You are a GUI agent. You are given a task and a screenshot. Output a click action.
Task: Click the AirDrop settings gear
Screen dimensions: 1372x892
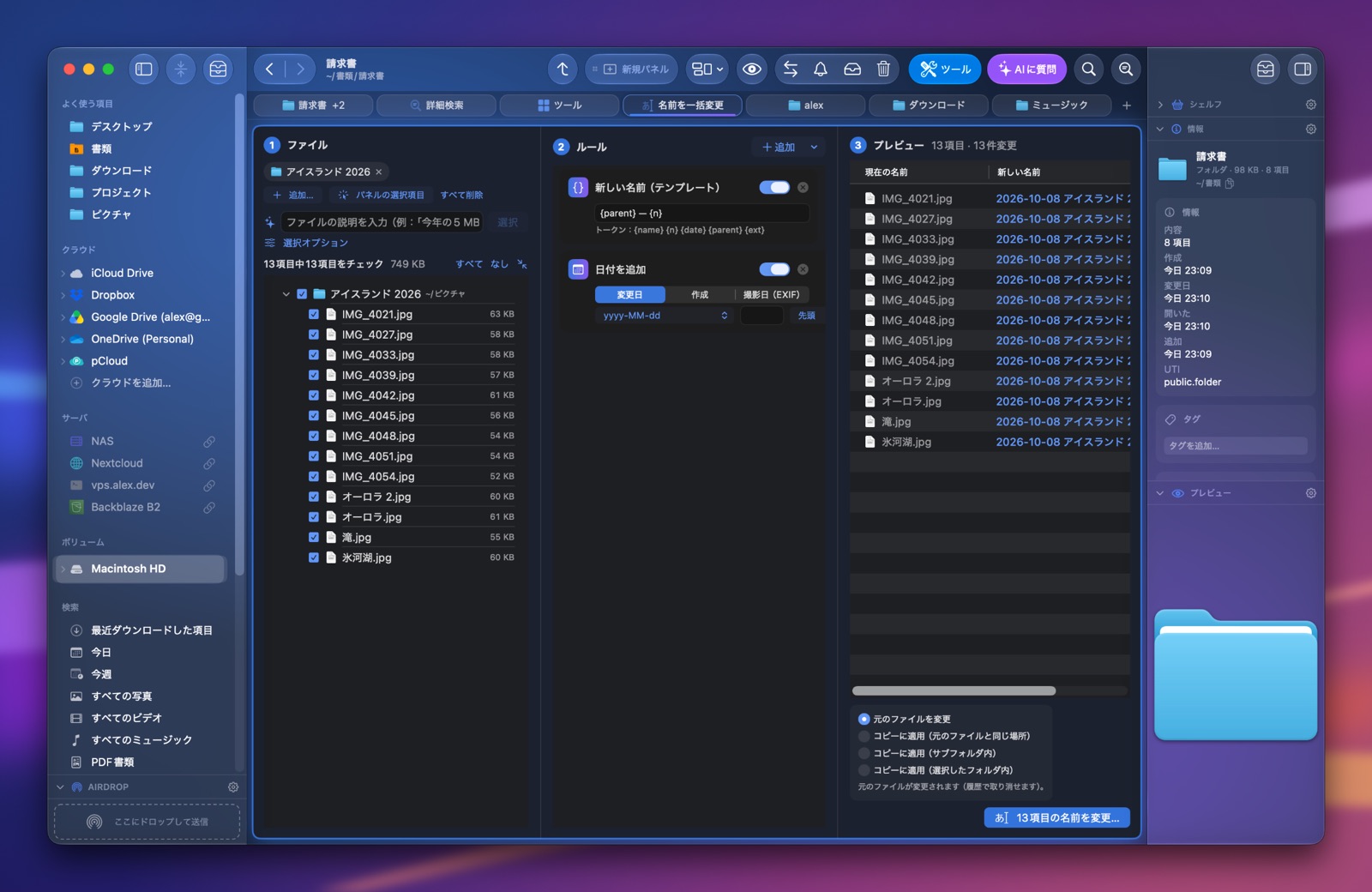click(232, 787)
